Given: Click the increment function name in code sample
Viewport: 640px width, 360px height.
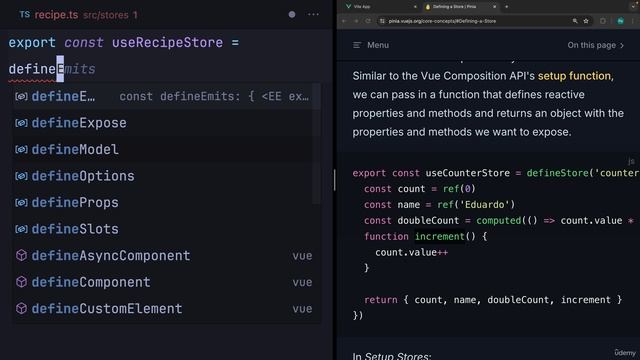Looking at the screenshot, I should pyautogui.click(x=439, y=236).
